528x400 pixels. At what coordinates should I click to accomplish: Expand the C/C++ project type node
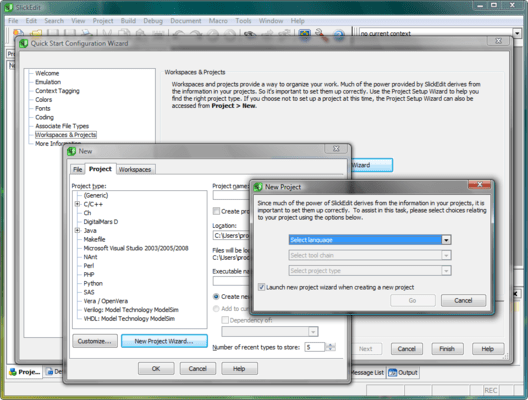(77, 204)
